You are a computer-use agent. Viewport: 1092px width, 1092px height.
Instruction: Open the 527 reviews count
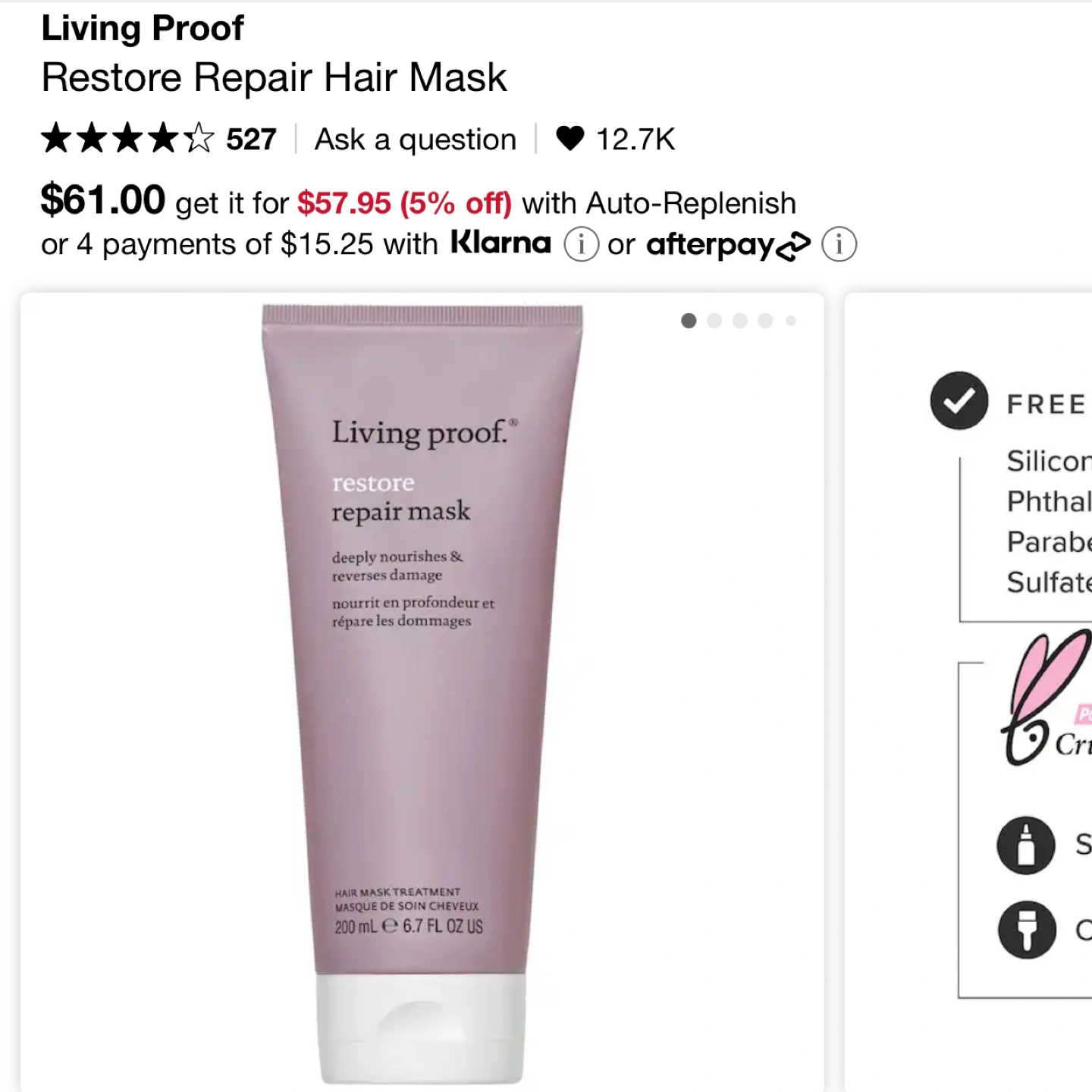coord(251,140)
